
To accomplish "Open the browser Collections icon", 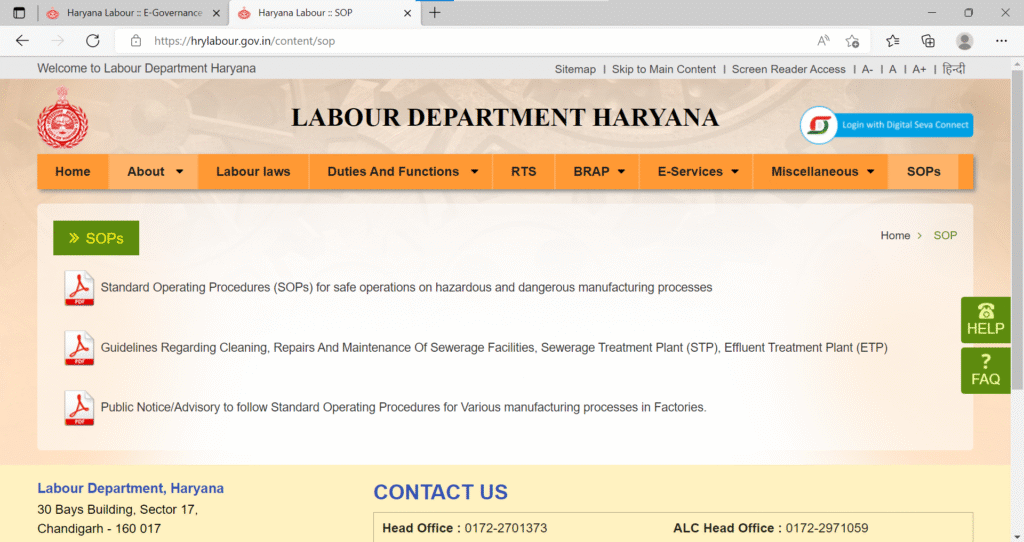I will tap(928, 41).
